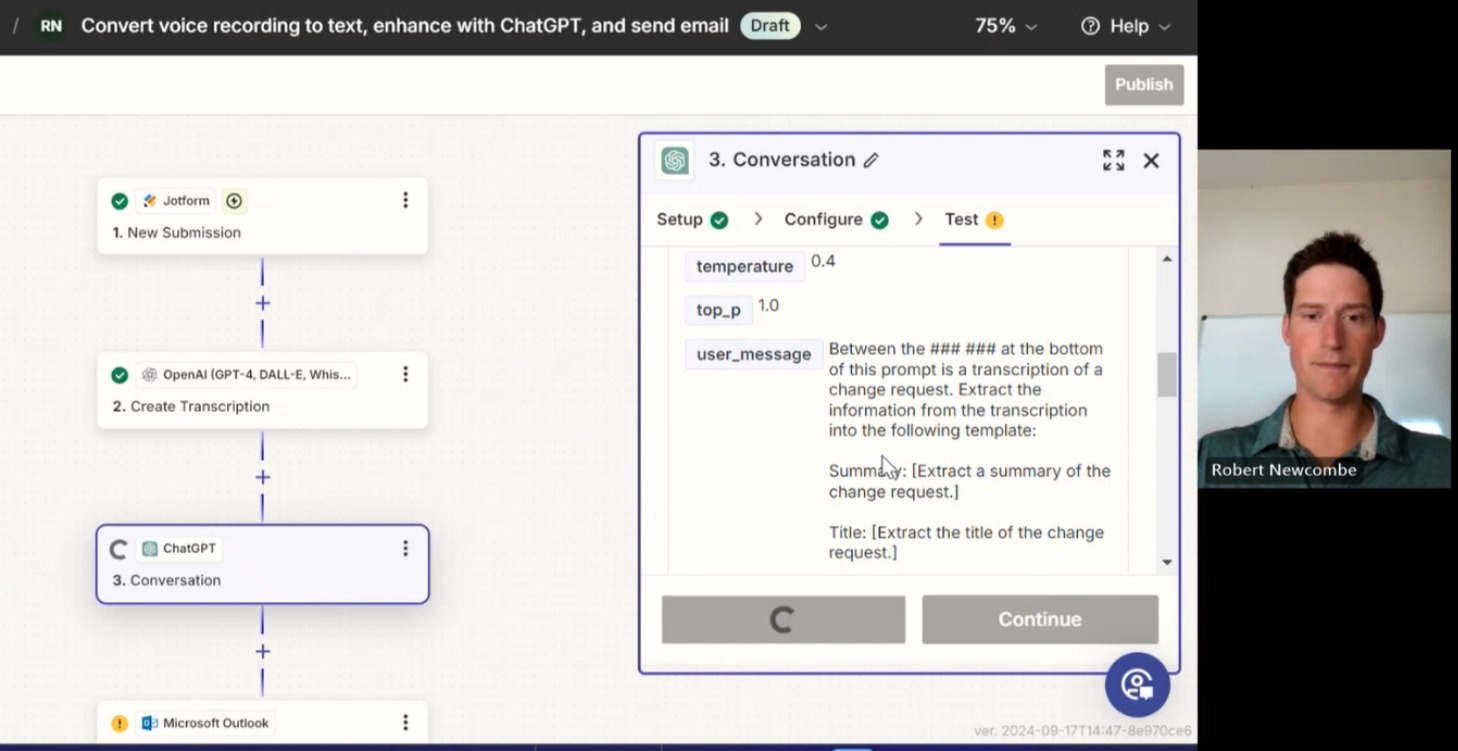This screenshot has height=751, width=1458.
Task: Click the Continue button
Action: tap(1040, 619)
